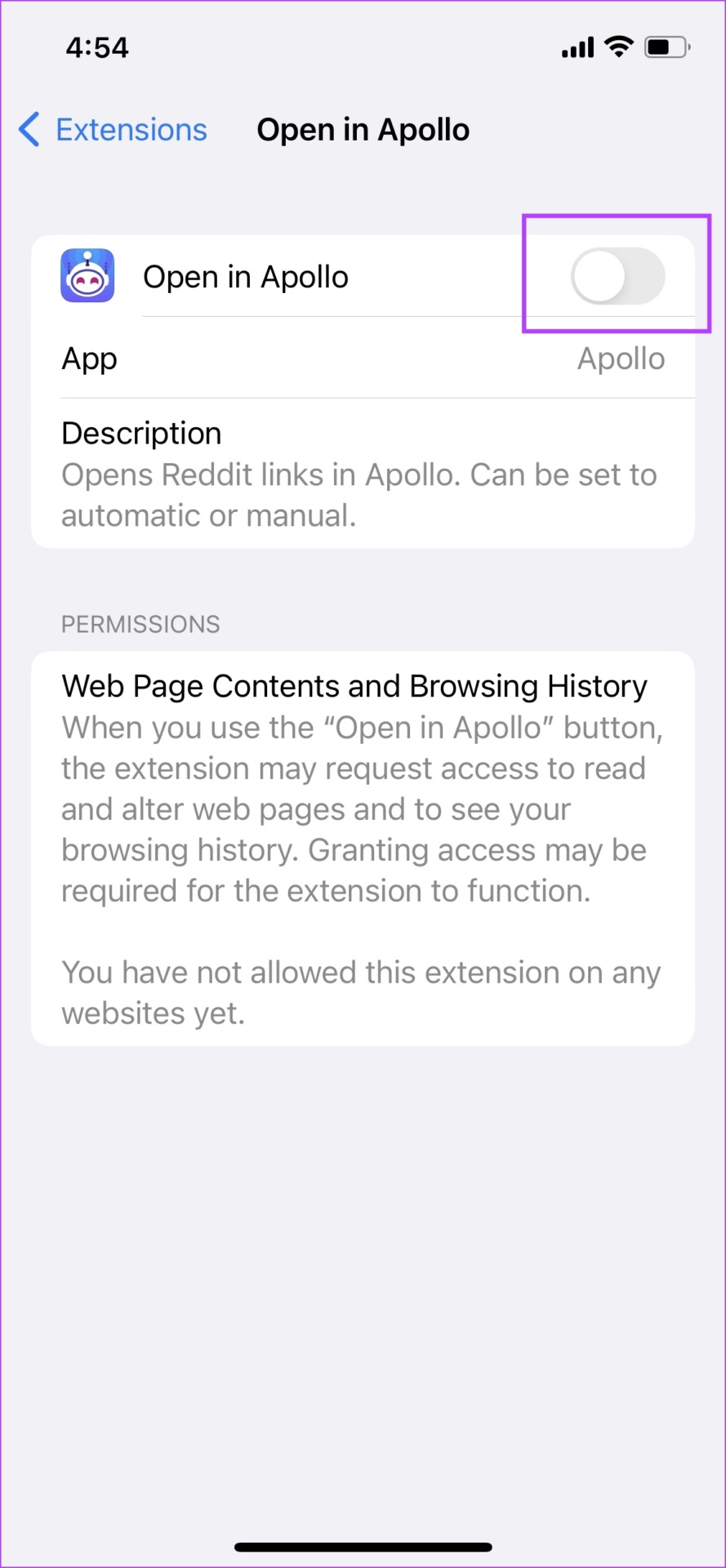The image size is (726, 1568).
Task: Tap the gray Apollo value label
Action: click(621, 359)
